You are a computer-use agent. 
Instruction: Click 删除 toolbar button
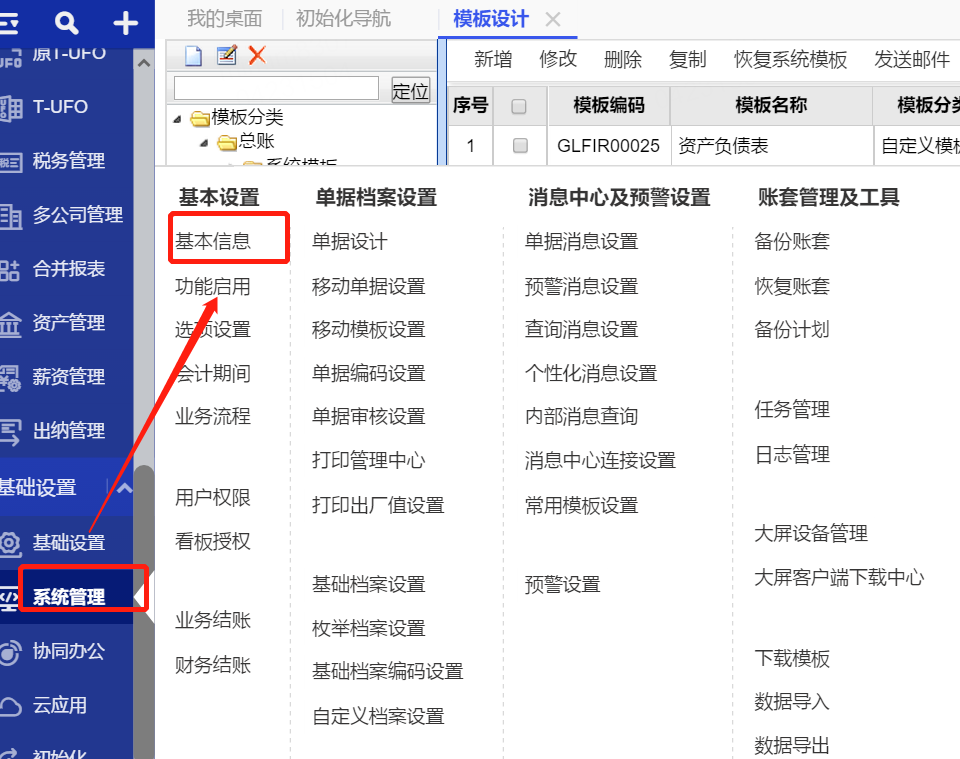pyautogui.click(x=623, y=59)
